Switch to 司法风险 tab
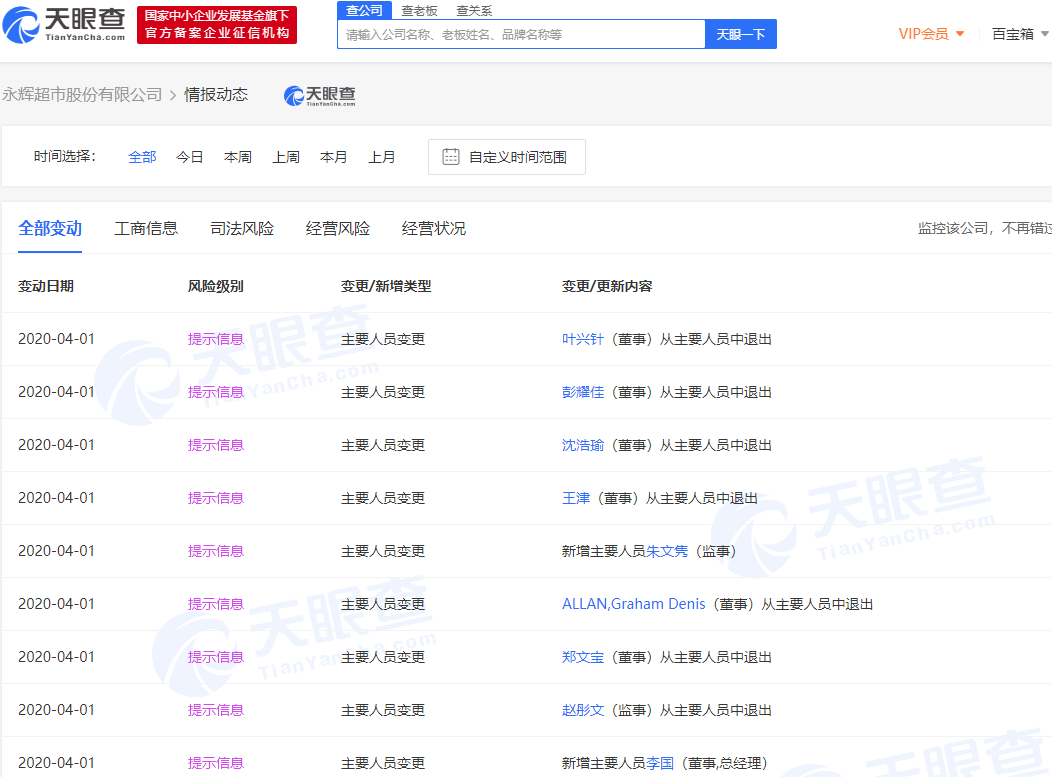Image resolution: width=1052 pixels, height=777 pixels. coord(242,228)
